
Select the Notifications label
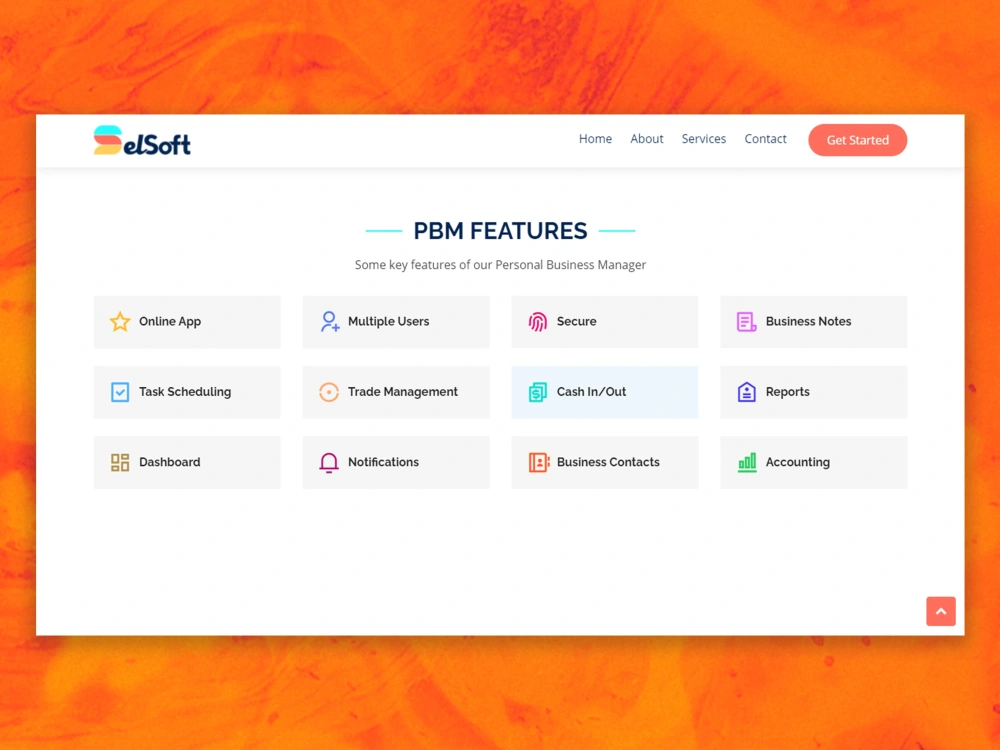(x=383, y=462)
